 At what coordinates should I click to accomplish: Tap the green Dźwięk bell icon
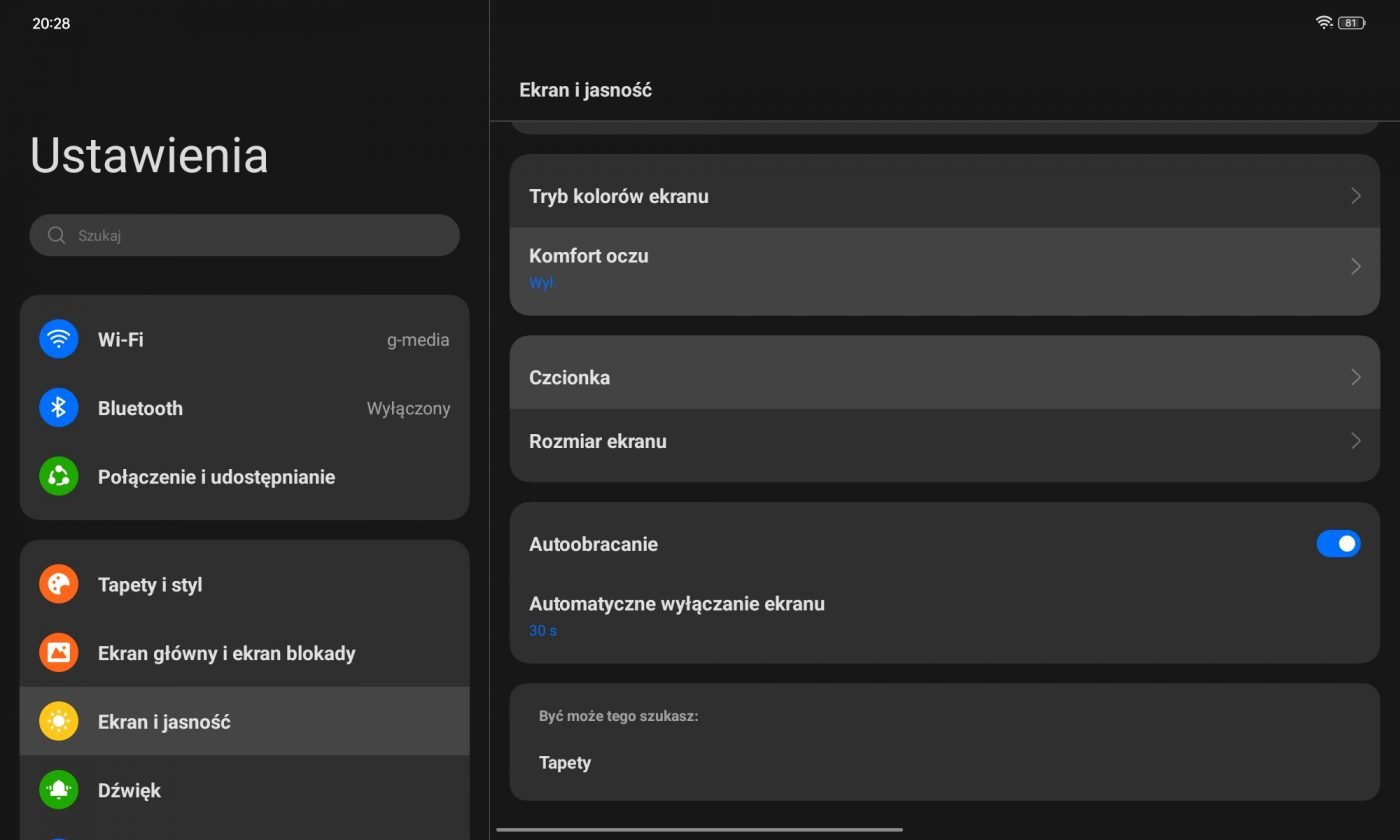coord(58,790)
